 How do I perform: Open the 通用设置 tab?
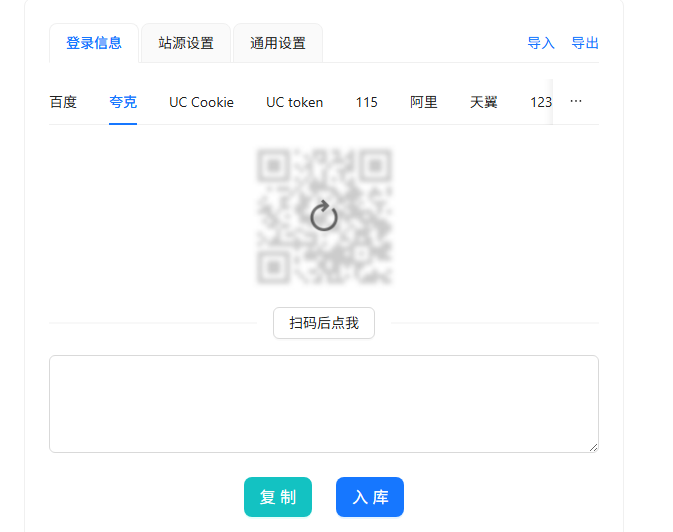[x=278, y=43]
